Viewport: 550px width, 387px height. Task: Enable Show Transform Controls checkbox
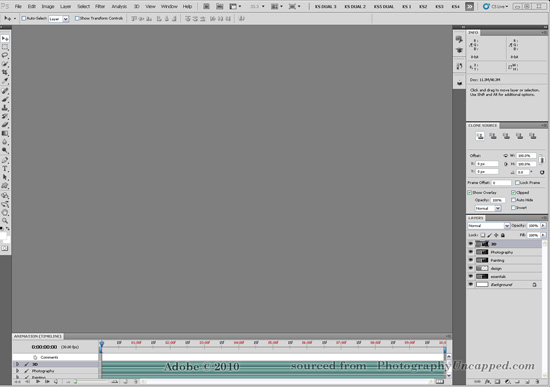coord(77,18)
